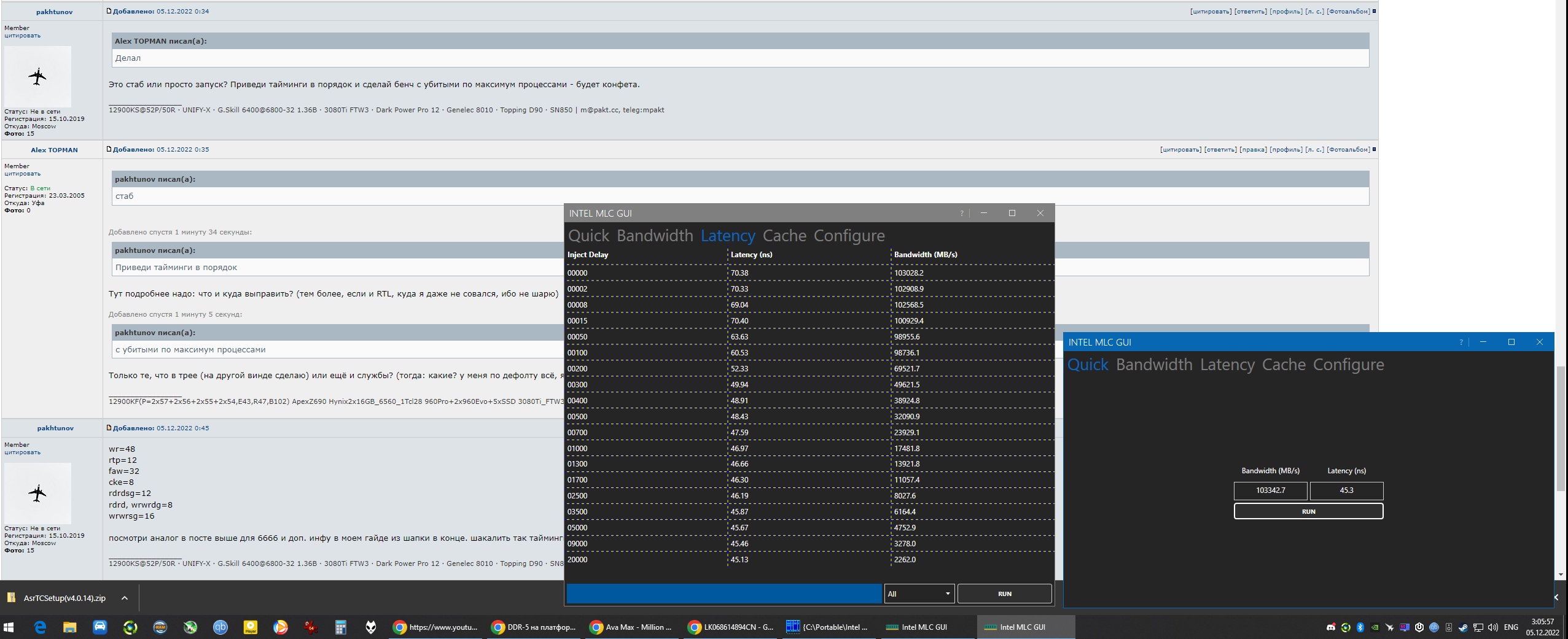Switch to the DDR-5 Chrome window
Image resolution: width=1568 pixels, height=639 pixels.
(x=534, y=627)
